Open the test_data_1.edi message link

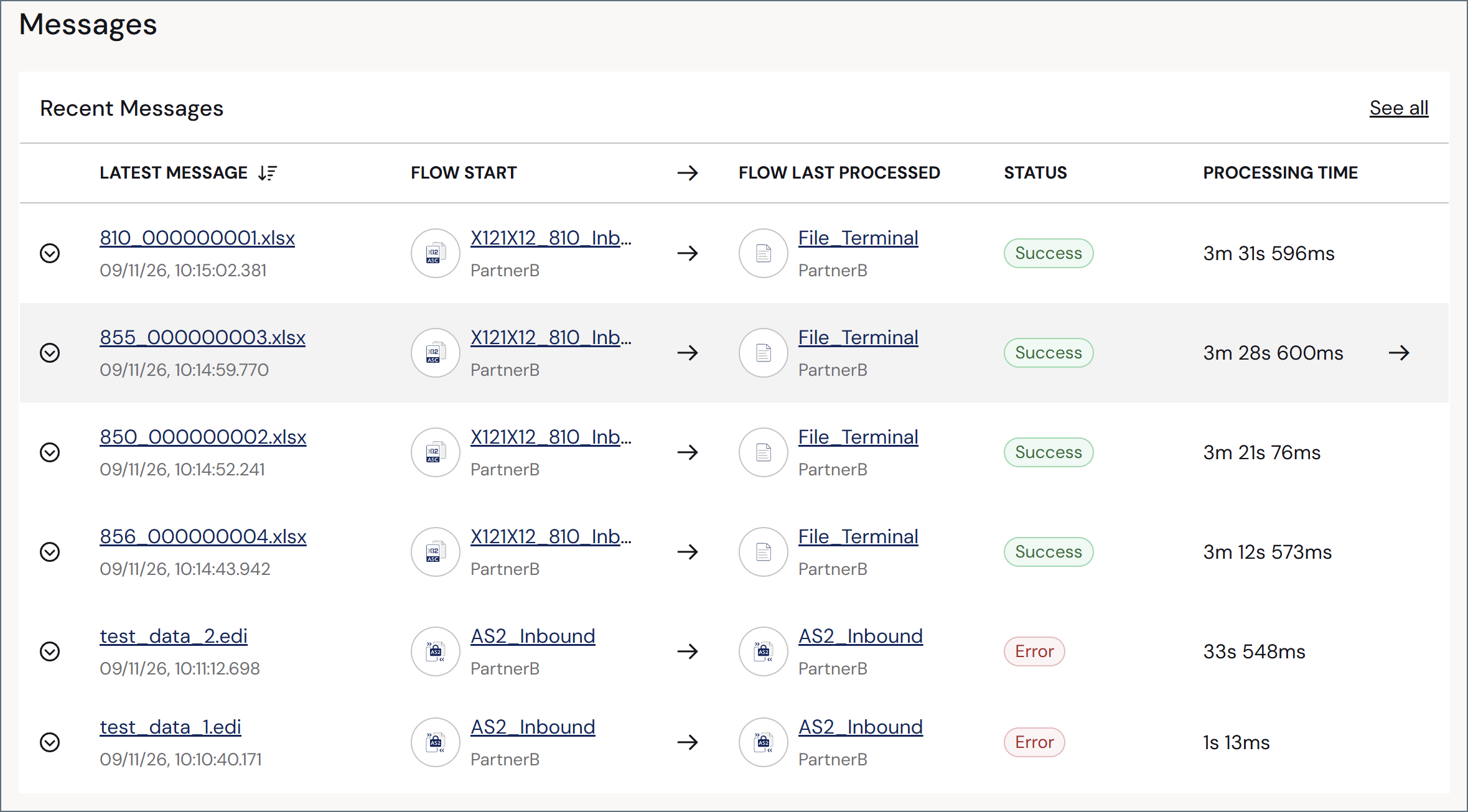click(x=171, y=727)
